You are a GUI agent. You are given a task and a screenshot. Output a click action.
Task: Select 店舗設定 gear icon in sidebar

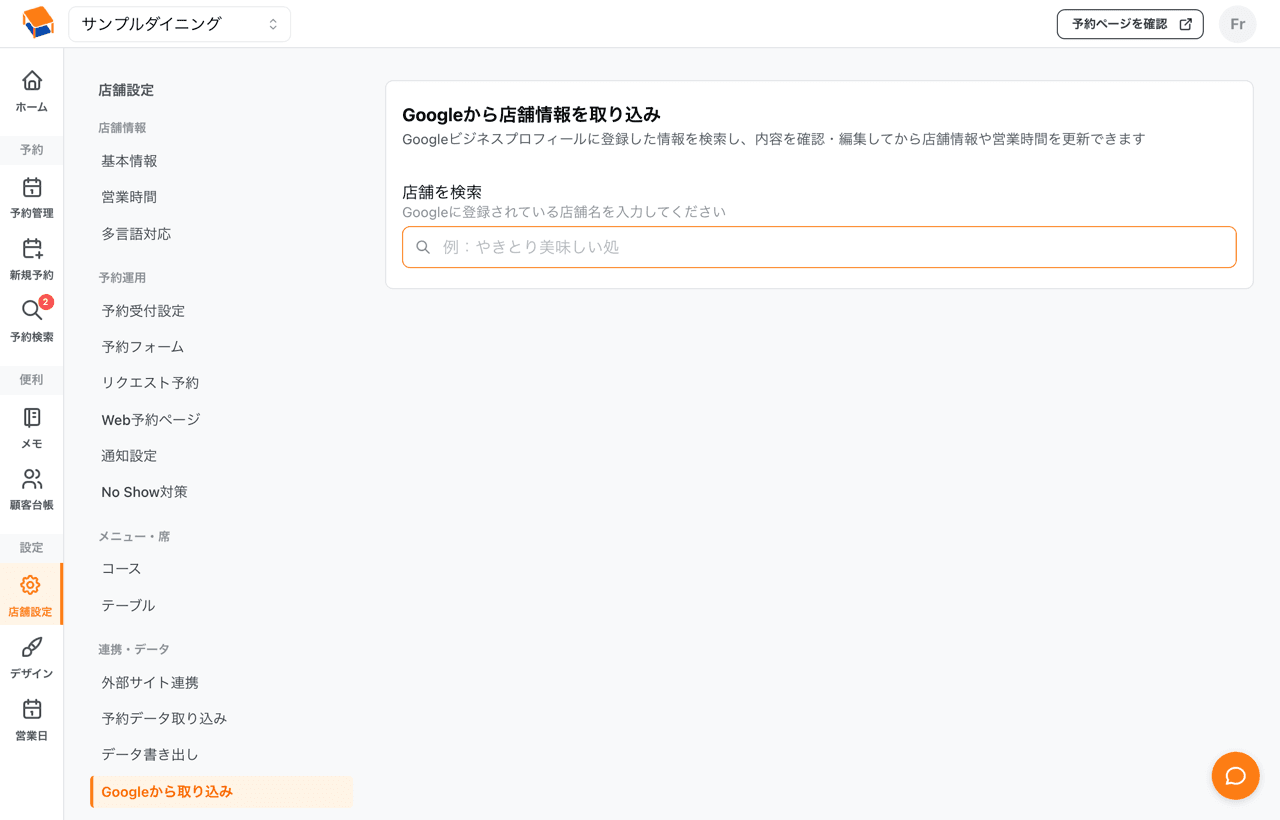[31, 585]
